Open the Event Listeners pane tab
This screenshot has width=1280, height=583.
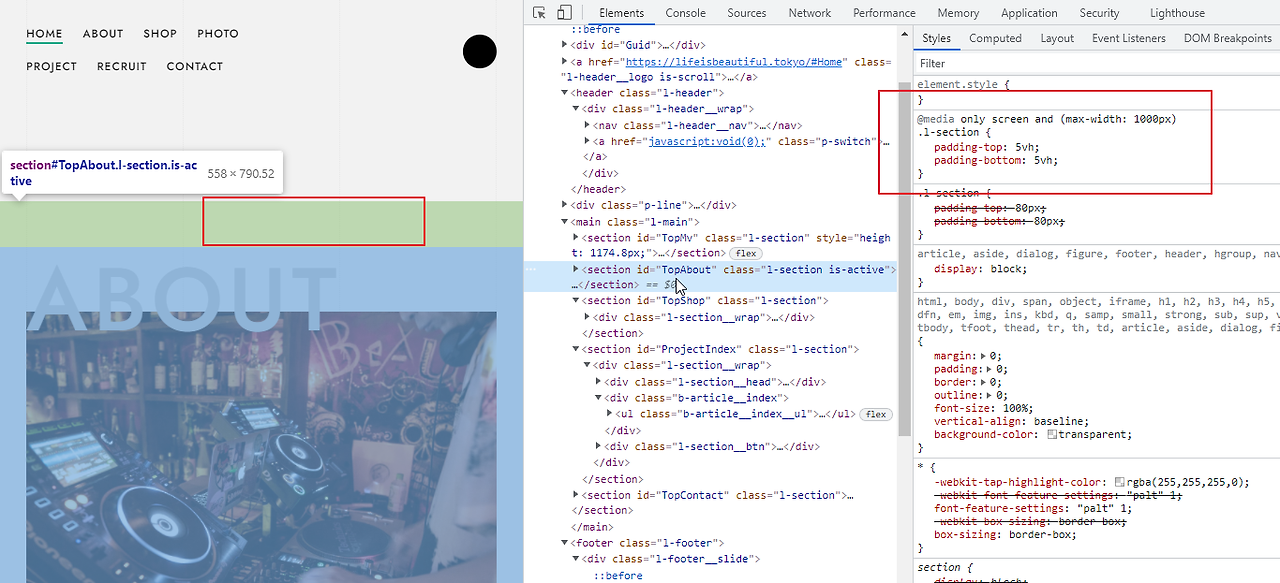click(1129, 38)
